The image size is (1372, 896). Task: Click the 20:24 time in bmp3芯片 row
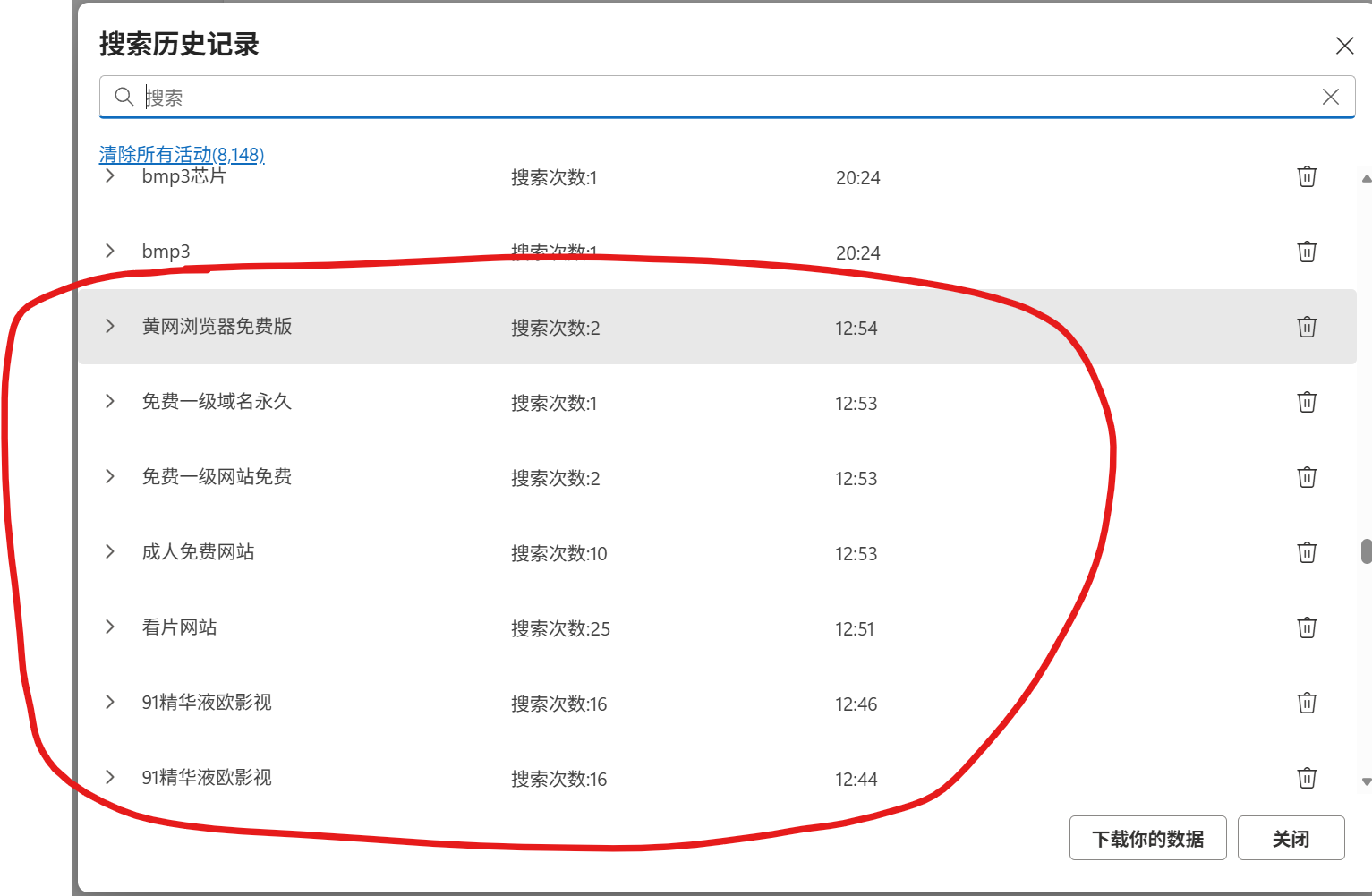(x=857, y=177)
